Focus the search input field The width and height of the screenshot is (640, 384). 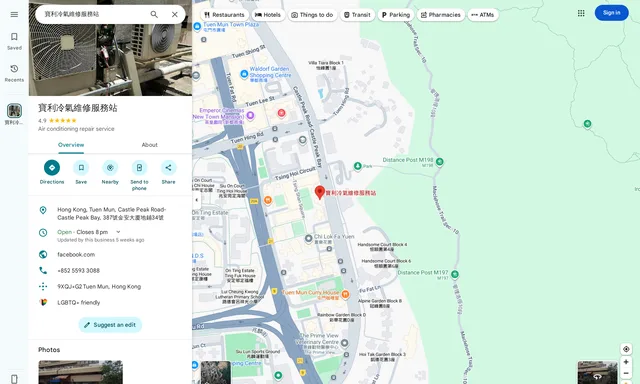click(92, 14)
